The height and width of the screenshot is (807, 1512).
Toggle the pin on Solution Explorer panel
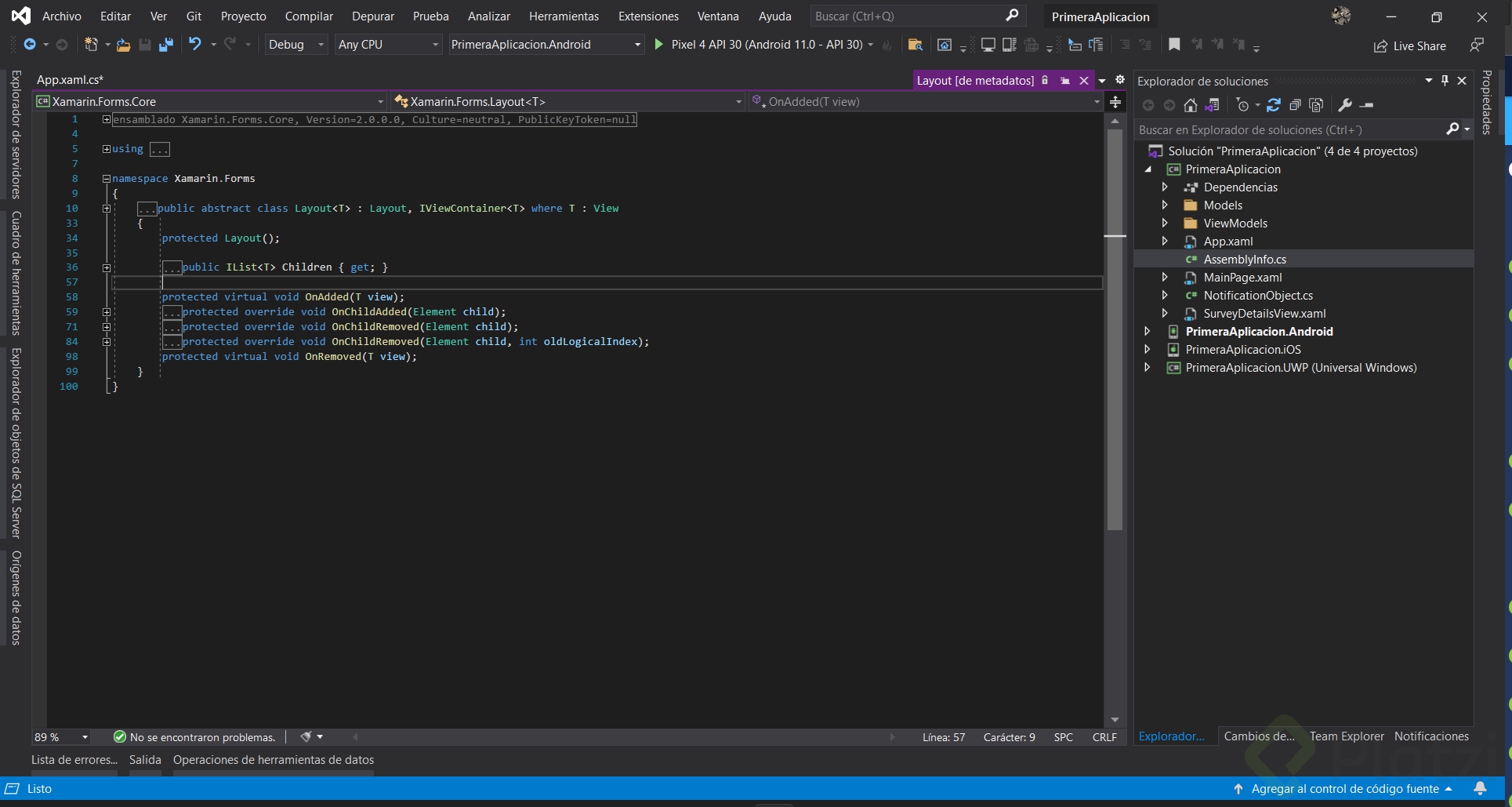point(1445,81)
